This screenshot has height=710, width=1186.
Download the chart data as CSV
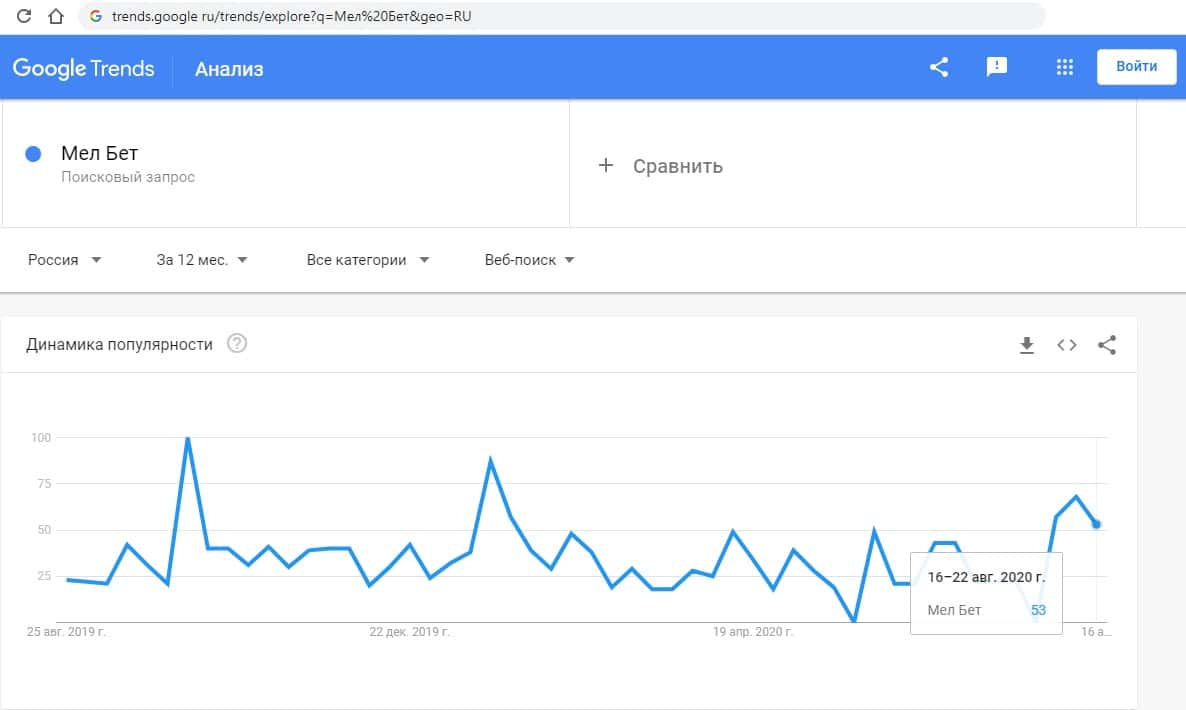pos(1026,345)
